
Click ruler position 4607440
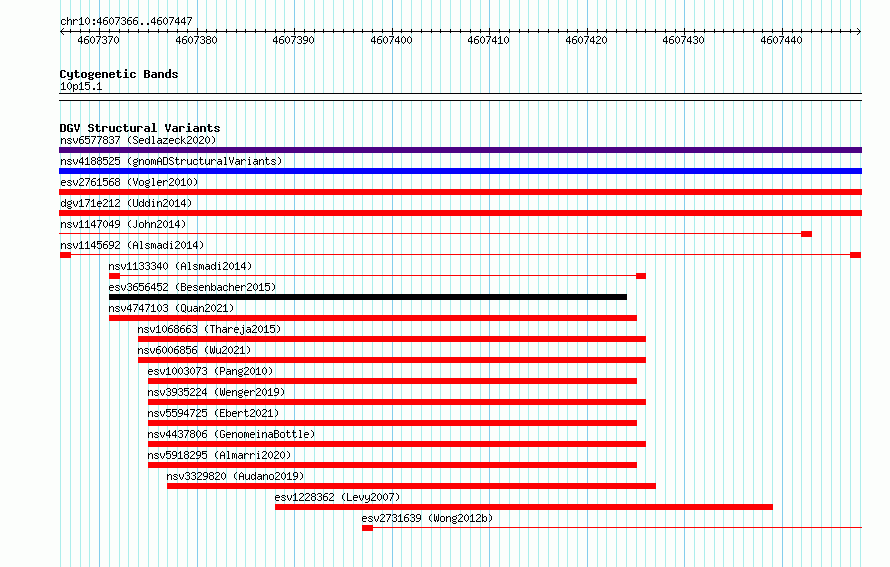click(x=782, y=40)
